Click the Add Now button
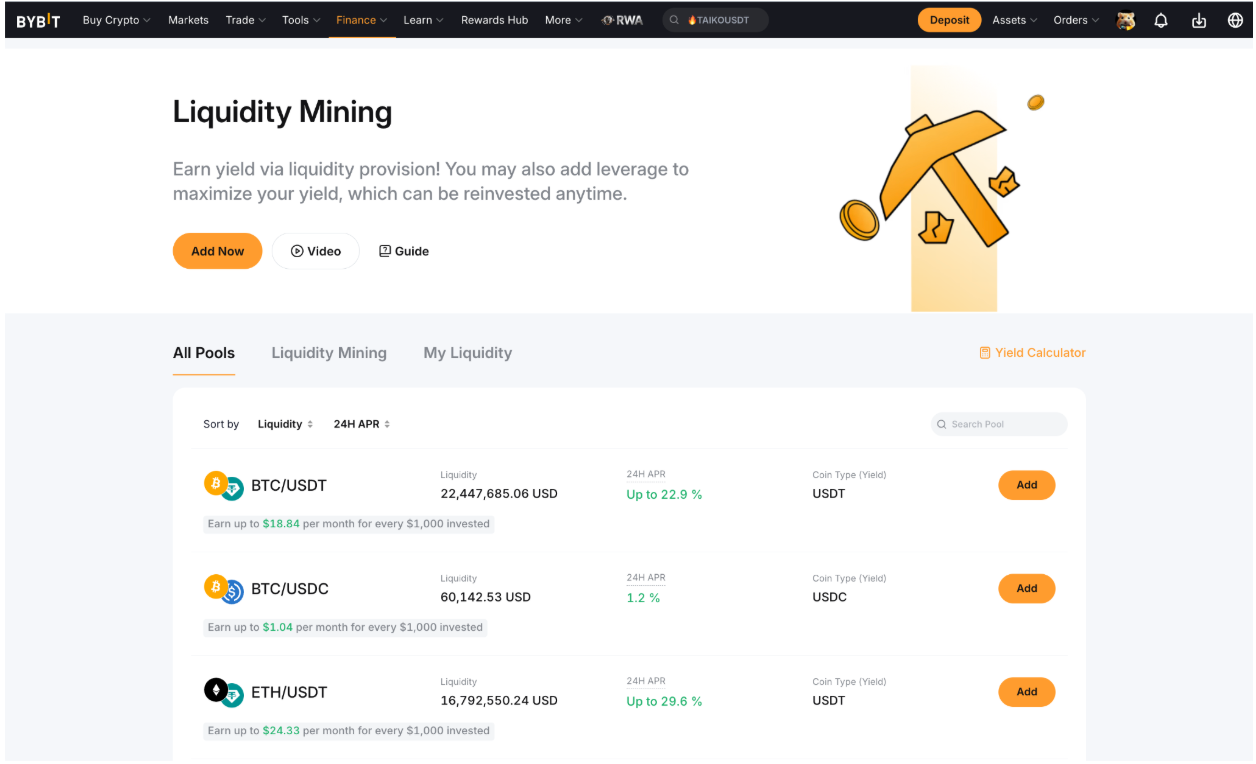The height and width of the screenshot is (764, 1256). [x=217, y=251]
